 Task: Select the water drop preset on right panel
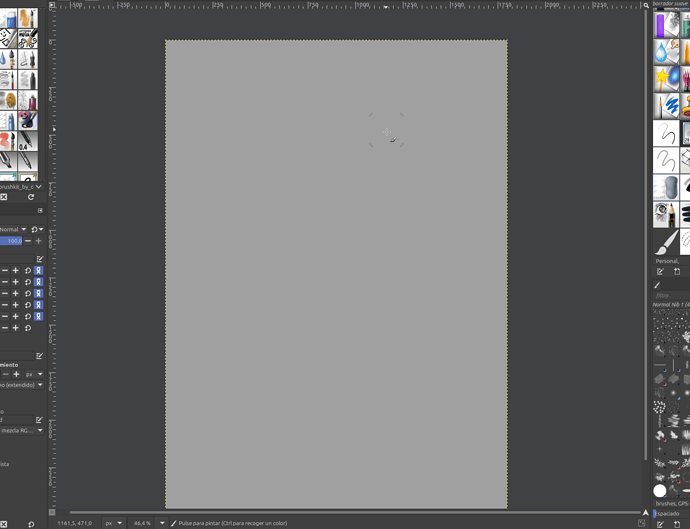(x=666, y=52)
